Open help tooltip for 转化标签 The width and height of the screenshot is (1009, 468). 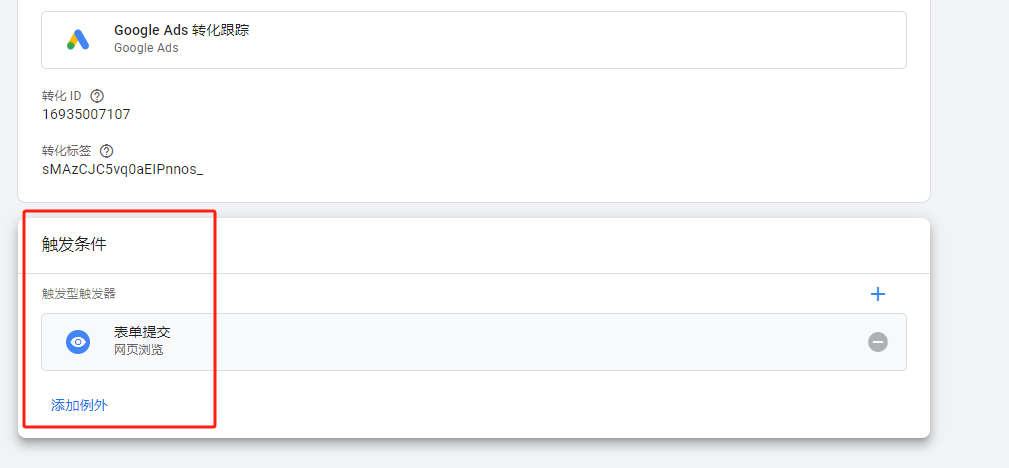pos(107,151)
